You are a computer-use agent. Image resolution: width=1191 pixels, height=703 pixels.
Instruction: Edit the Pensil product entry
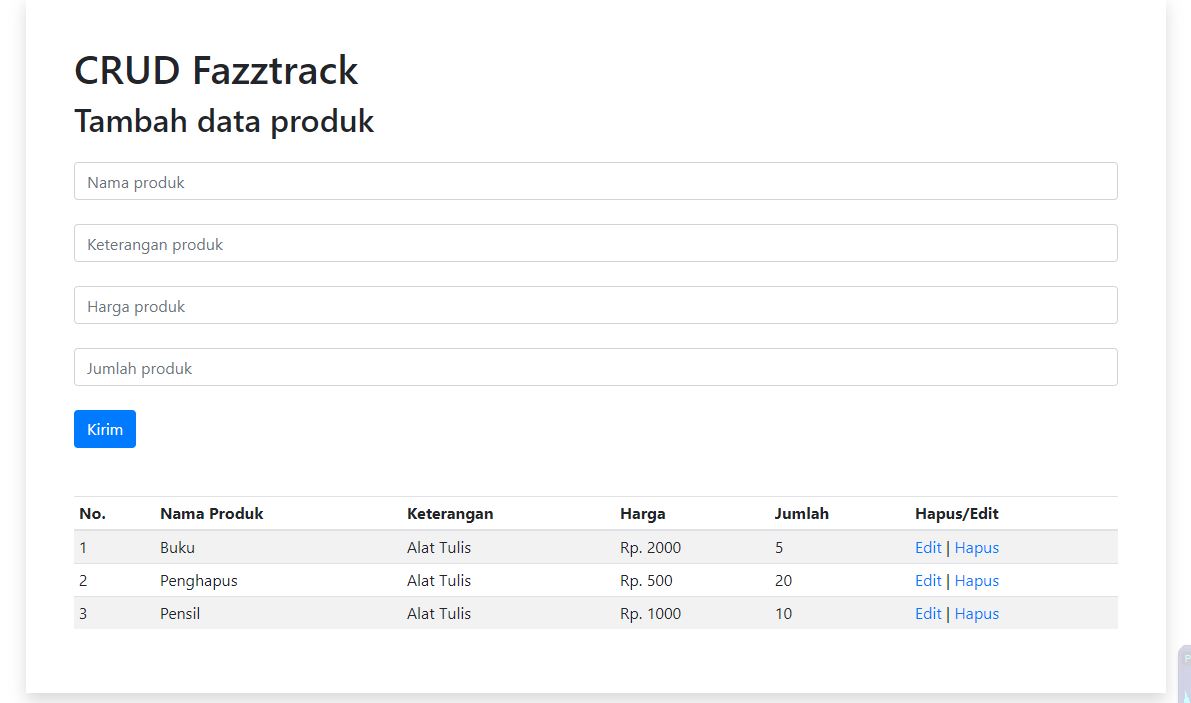pyautogui.click(x=928, y=613)
